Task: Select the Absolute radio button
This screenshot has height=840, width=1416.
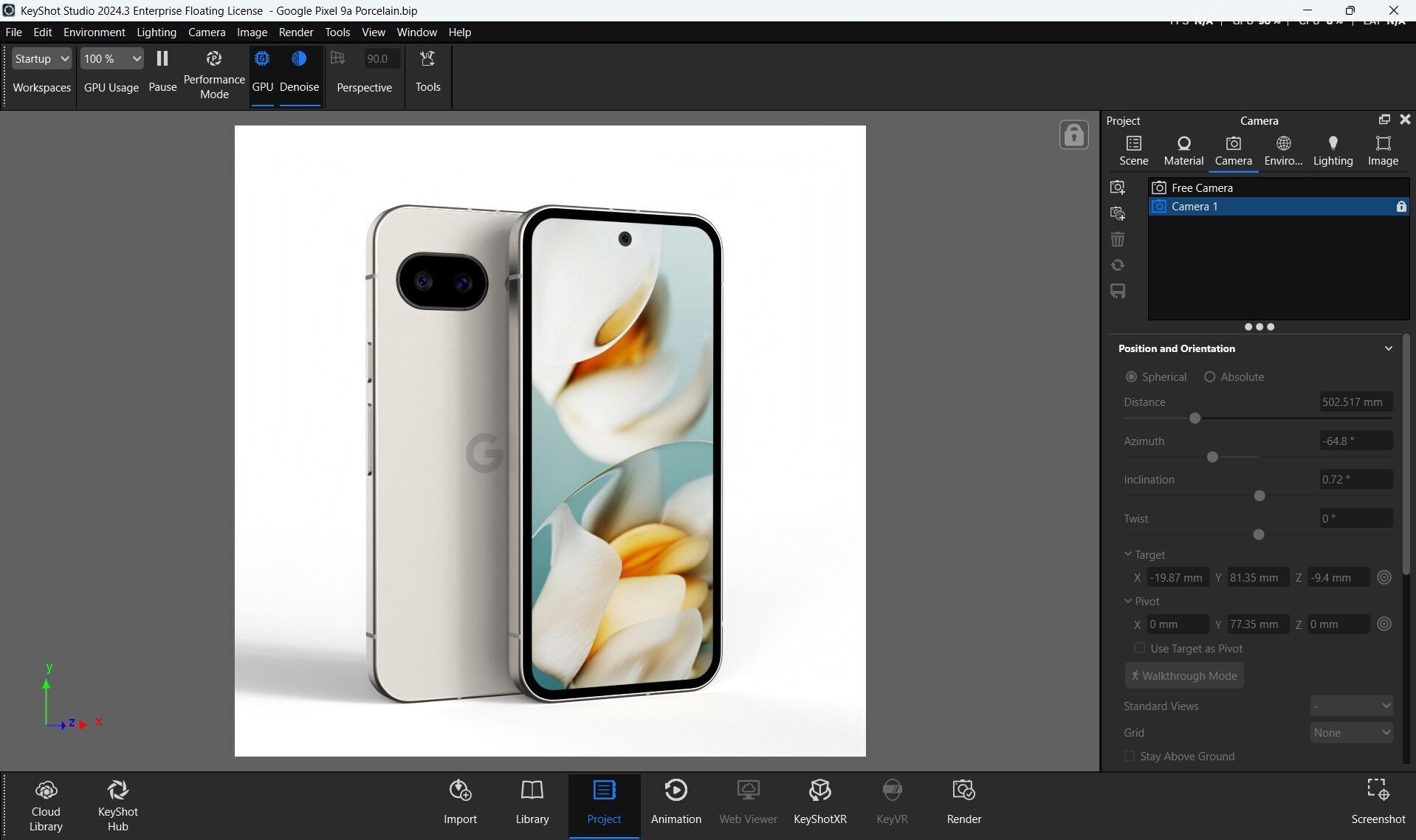Action: coord(1209,376)
